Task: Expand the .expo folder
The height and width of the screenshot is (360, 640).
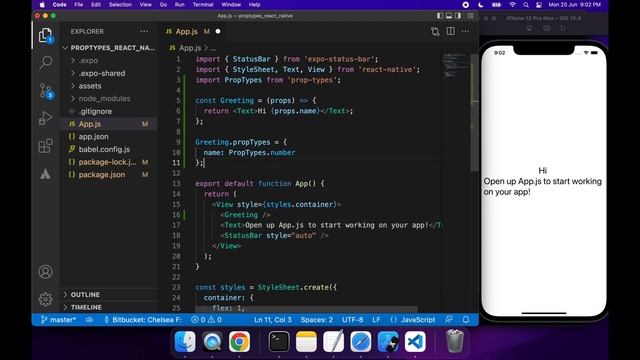Action: (109, 60)
